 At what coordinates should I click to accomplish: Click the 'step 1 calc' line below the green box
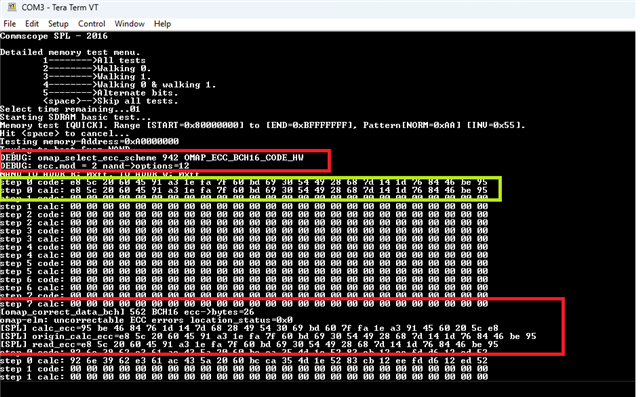pyautogui.click(x=244, y=206)
